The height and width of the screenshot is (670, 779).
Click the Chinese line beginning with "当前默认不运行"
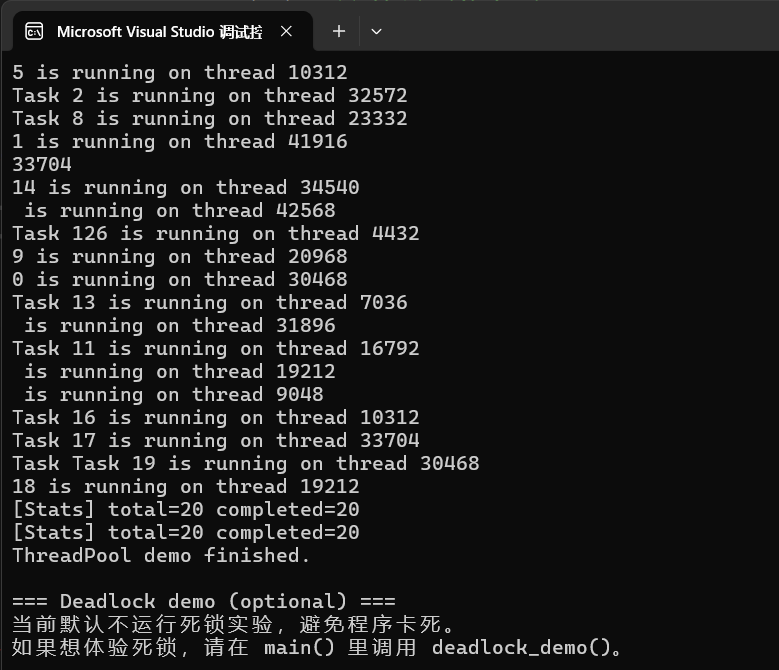(x=233, y=625)
